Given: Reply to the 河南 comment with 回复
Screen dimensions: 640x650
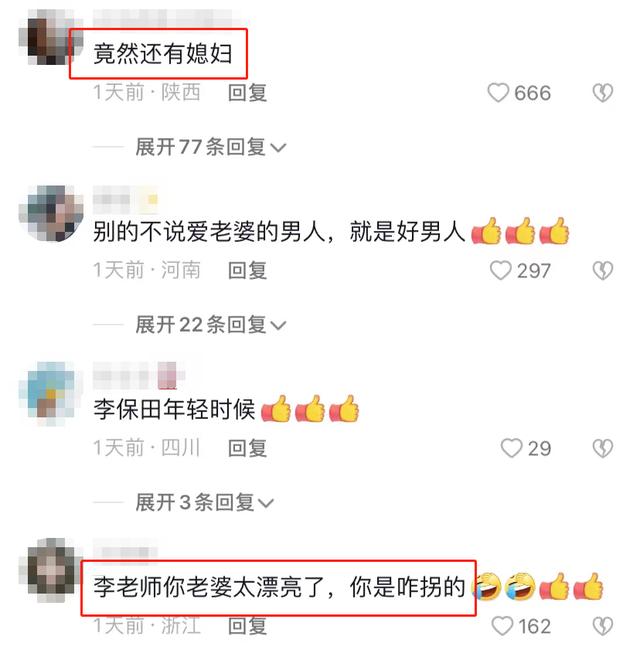Looking at the screenshot, I should [247, 271].
